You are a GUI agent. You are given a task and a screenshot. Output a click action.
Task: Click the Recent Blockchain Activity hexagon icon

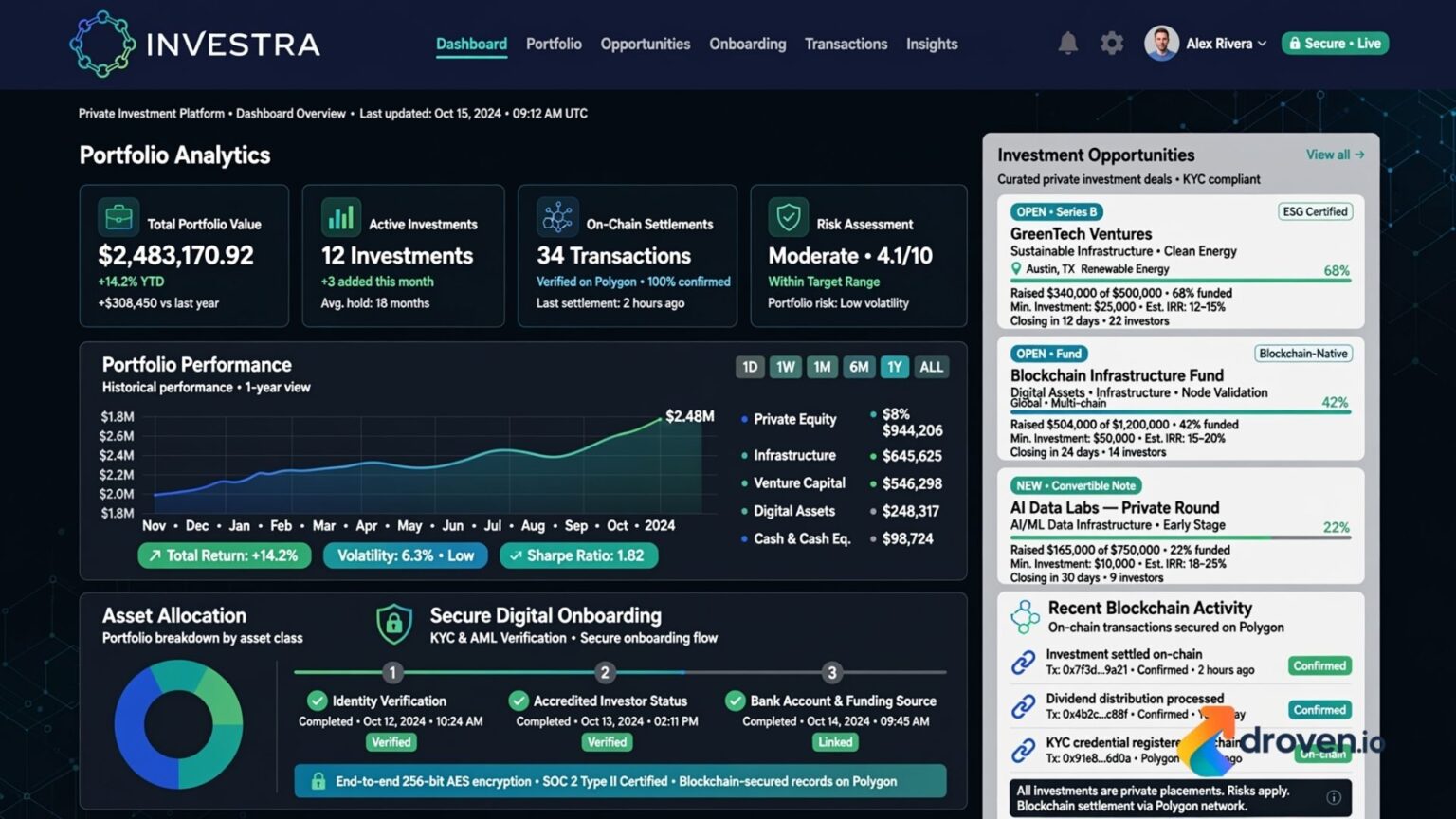[x=1025, y=617]
